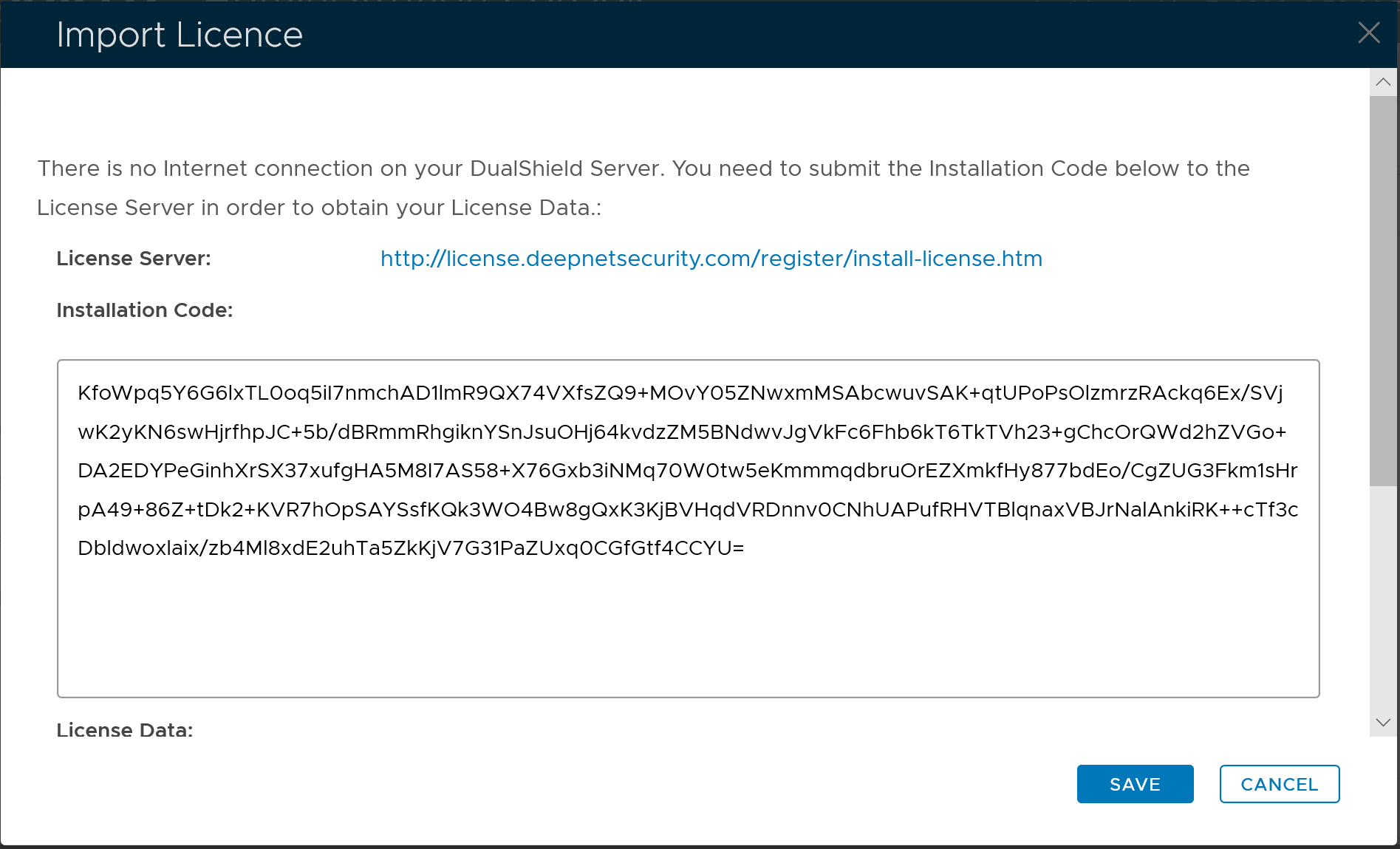Click the "License Data:" label
This screenshot has height=849, width=1400.
125,730
